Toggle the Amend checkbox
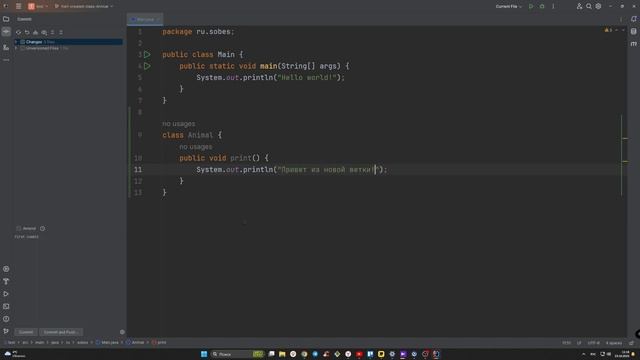640x360 pixels. [19, 229]
